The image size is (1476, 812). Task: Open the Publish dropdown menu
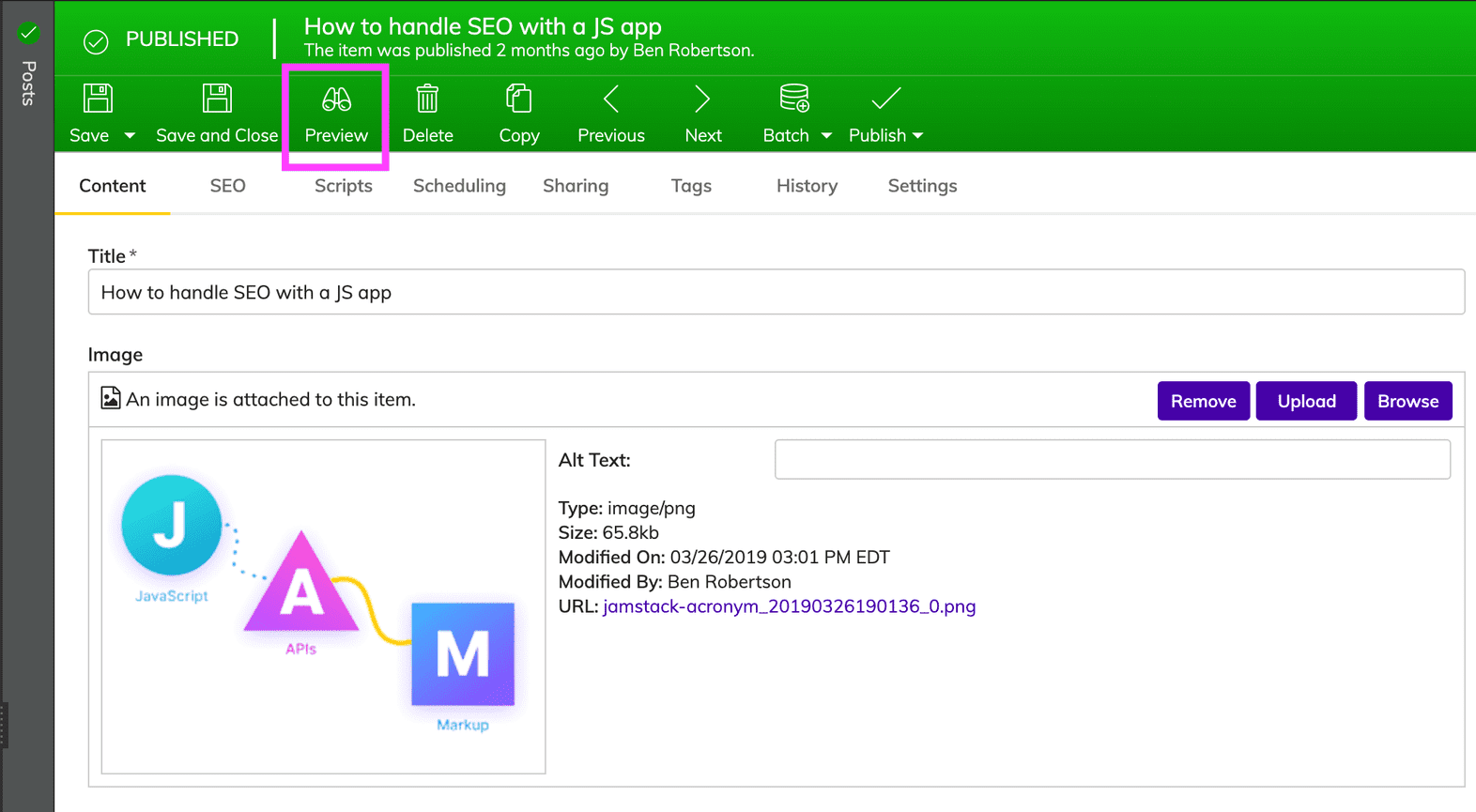[x=885, y=135]
